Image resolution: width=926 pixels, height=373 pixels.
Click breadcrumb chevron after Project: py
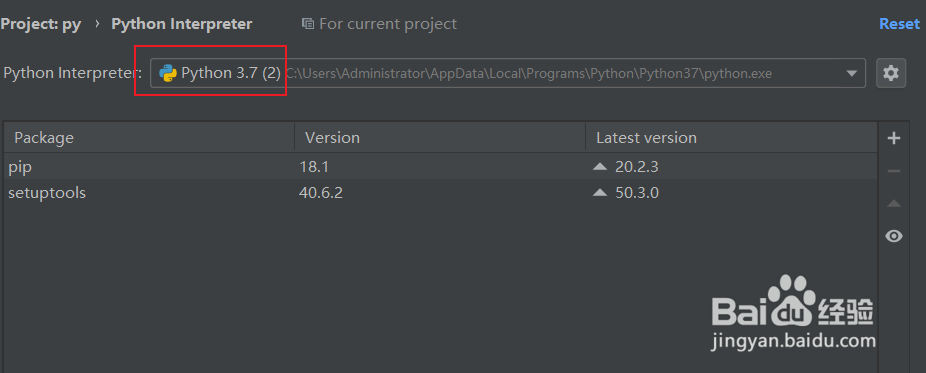pyautogui.click(x=97, y=24)
